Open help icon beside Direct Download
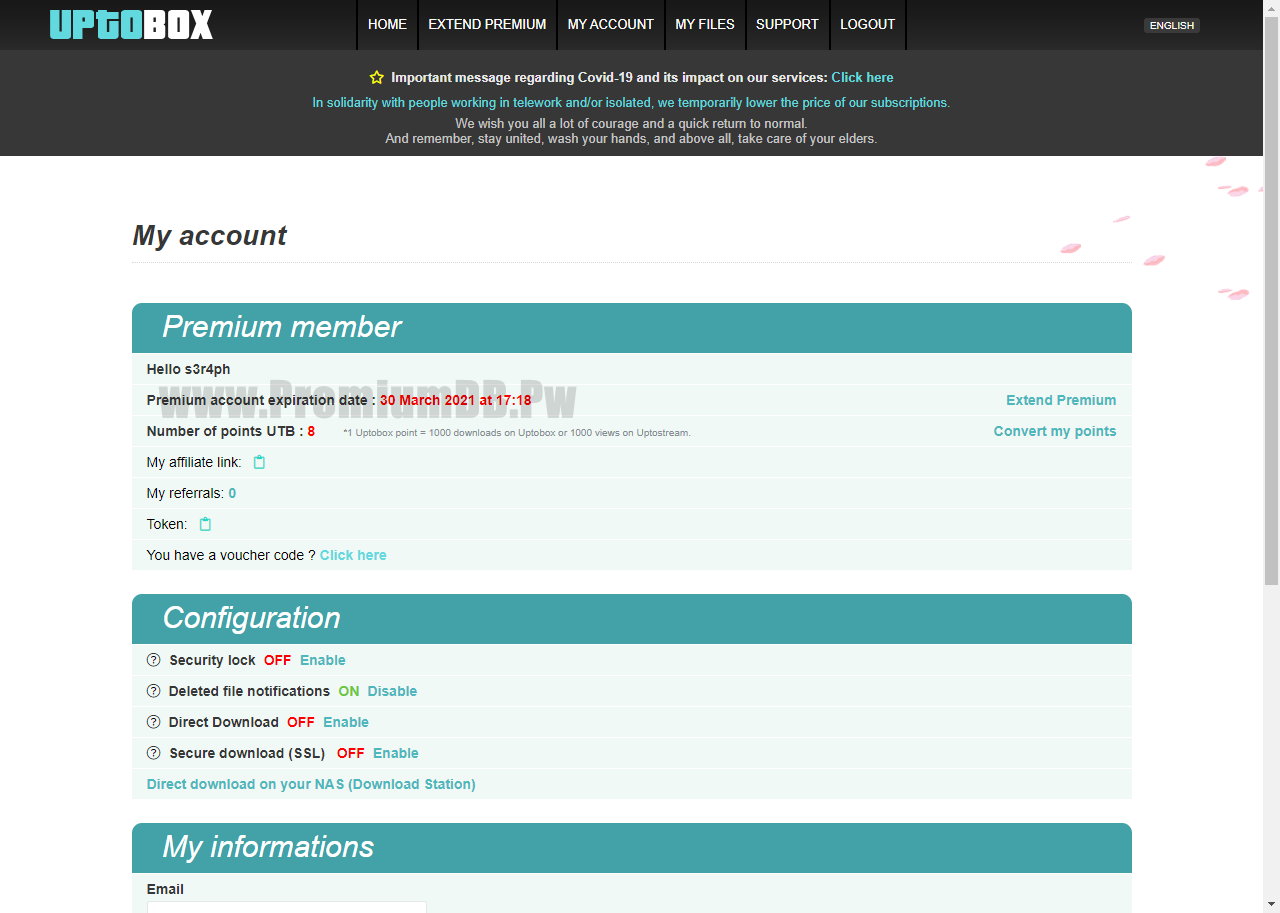1280x913 pixels. (x=153, y=722)
